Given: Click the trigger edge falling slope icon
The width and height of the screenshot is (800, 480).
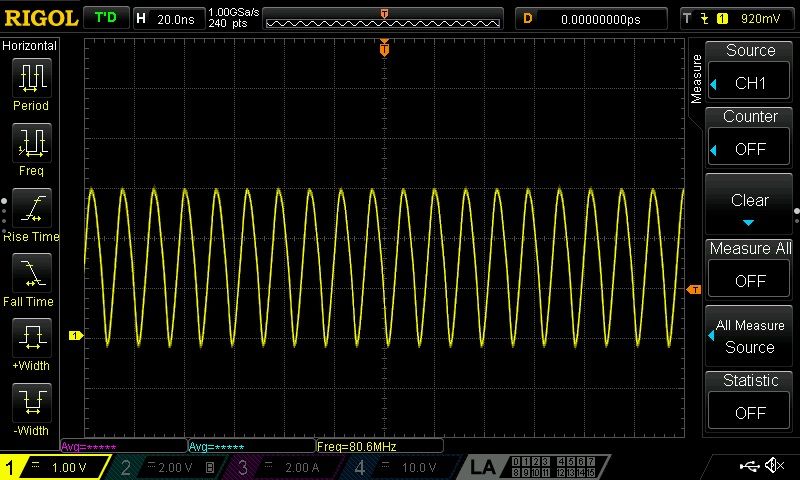Looking at the screenshot, I should coord(705,19).
